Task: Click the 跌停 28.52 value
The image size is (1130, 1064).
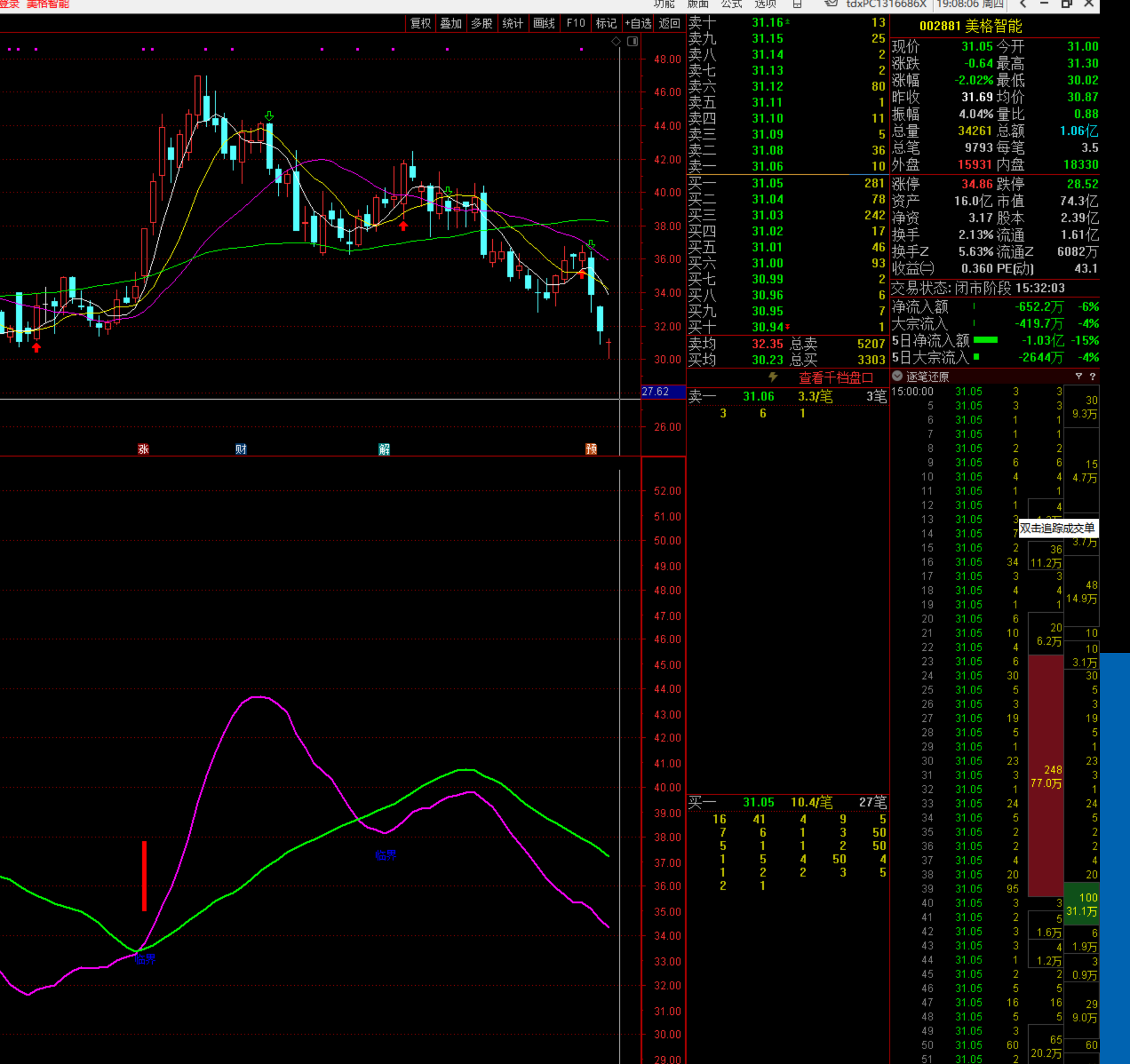Action: 1083,184
